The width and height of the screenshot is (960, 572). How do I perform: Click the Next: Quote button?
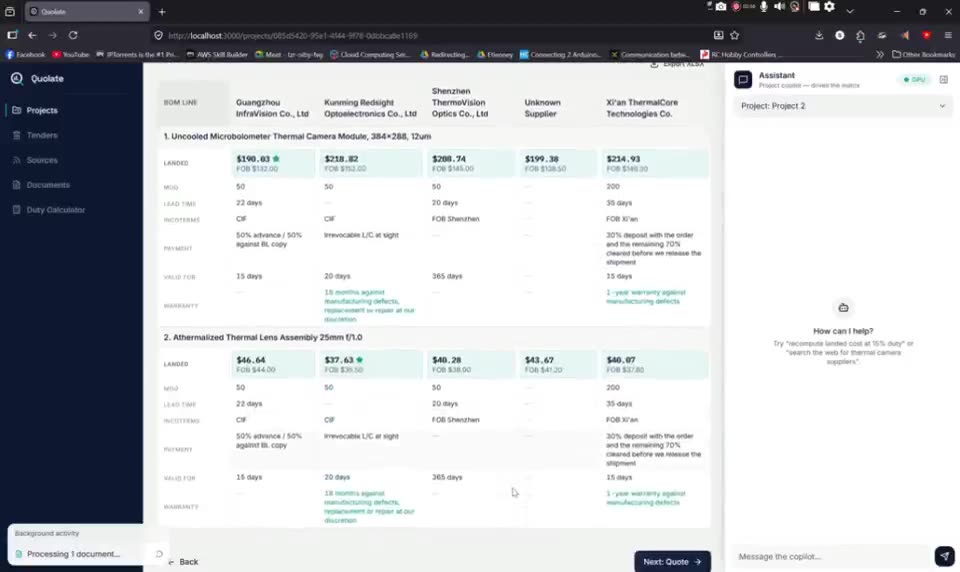pyautogui.click(x=672, y=562)
